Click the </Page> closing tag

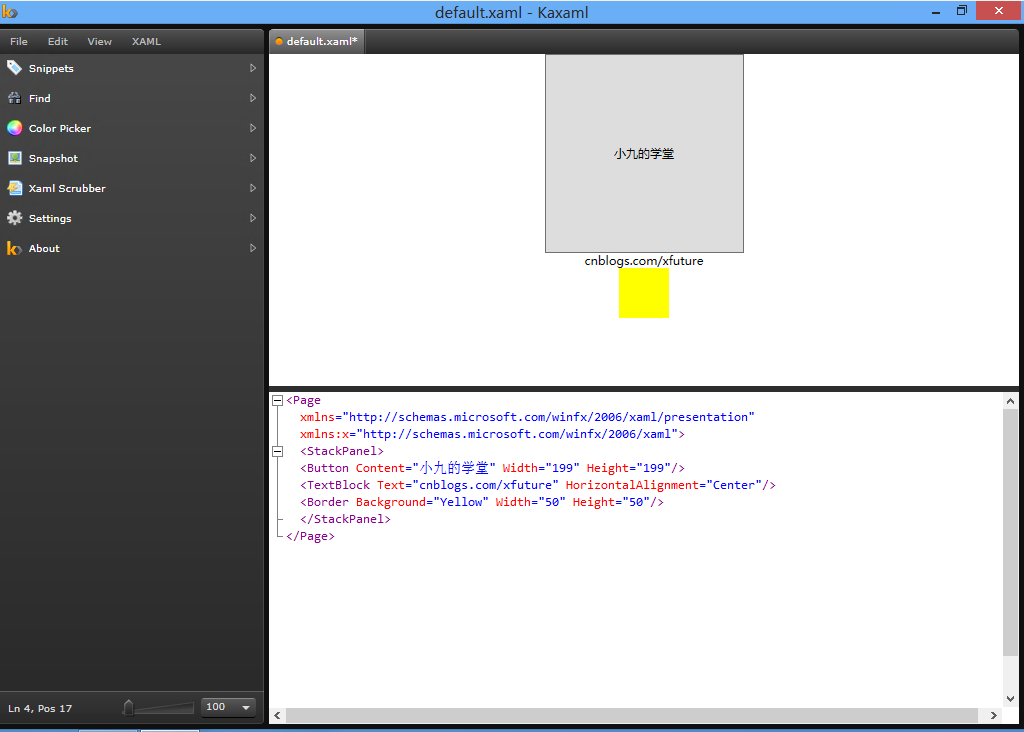pyautogui.click(x=310, y=536)
